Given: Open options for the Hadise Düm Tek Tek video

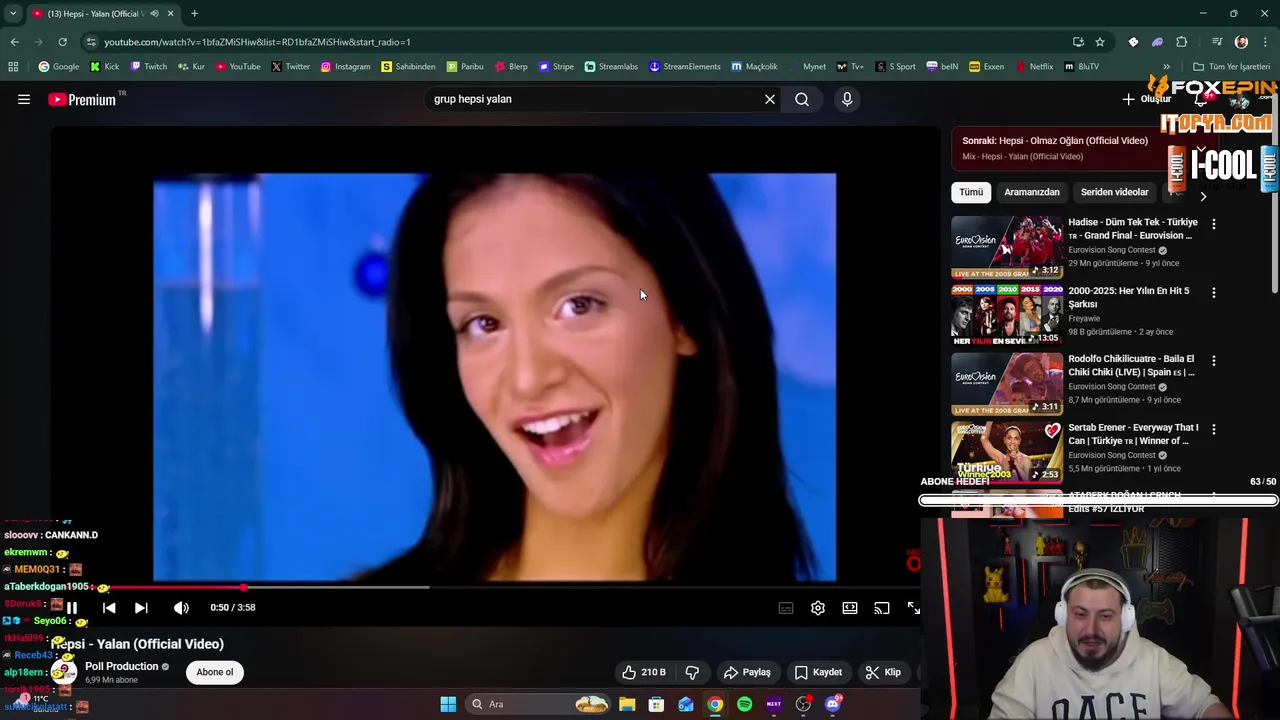Looking at the screenshot, I should click(x=1214, y=224).
